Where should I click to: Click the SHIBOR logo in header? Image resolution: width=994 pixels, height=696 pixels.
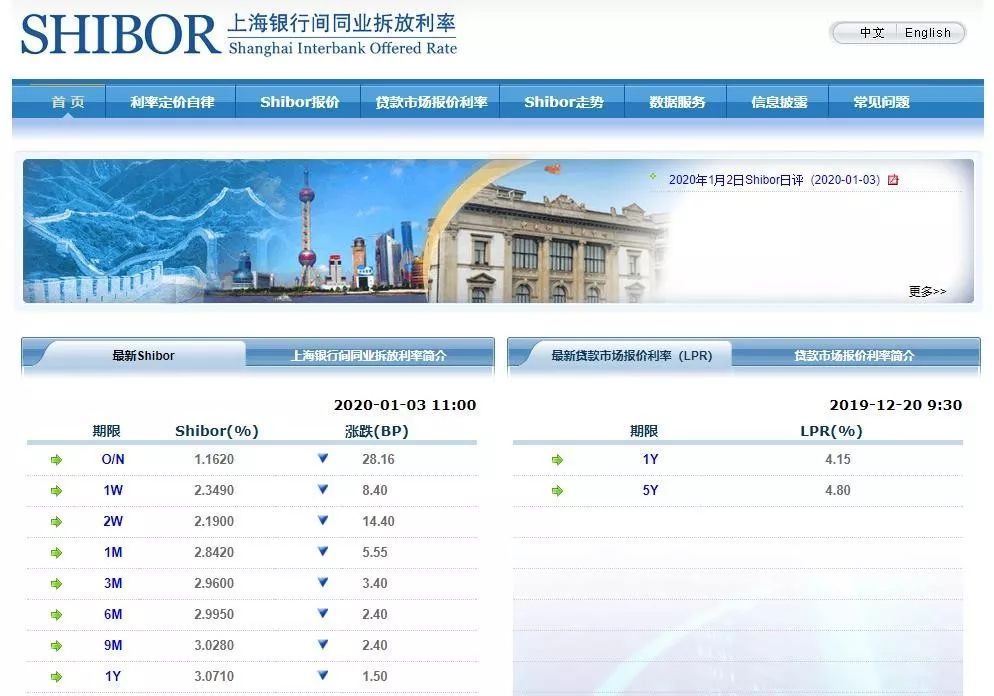(120, 34)
